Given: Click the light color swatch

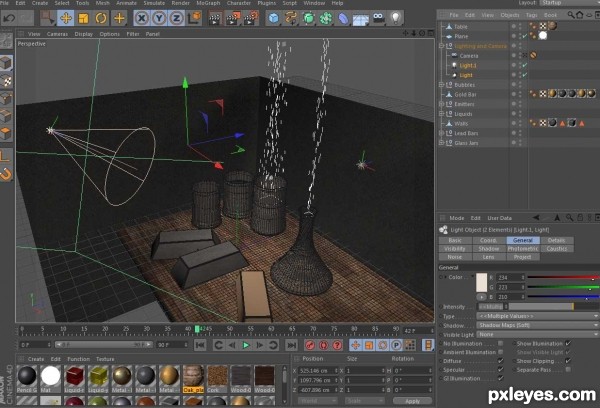Looking at the screenshot, I should [481, 283].
